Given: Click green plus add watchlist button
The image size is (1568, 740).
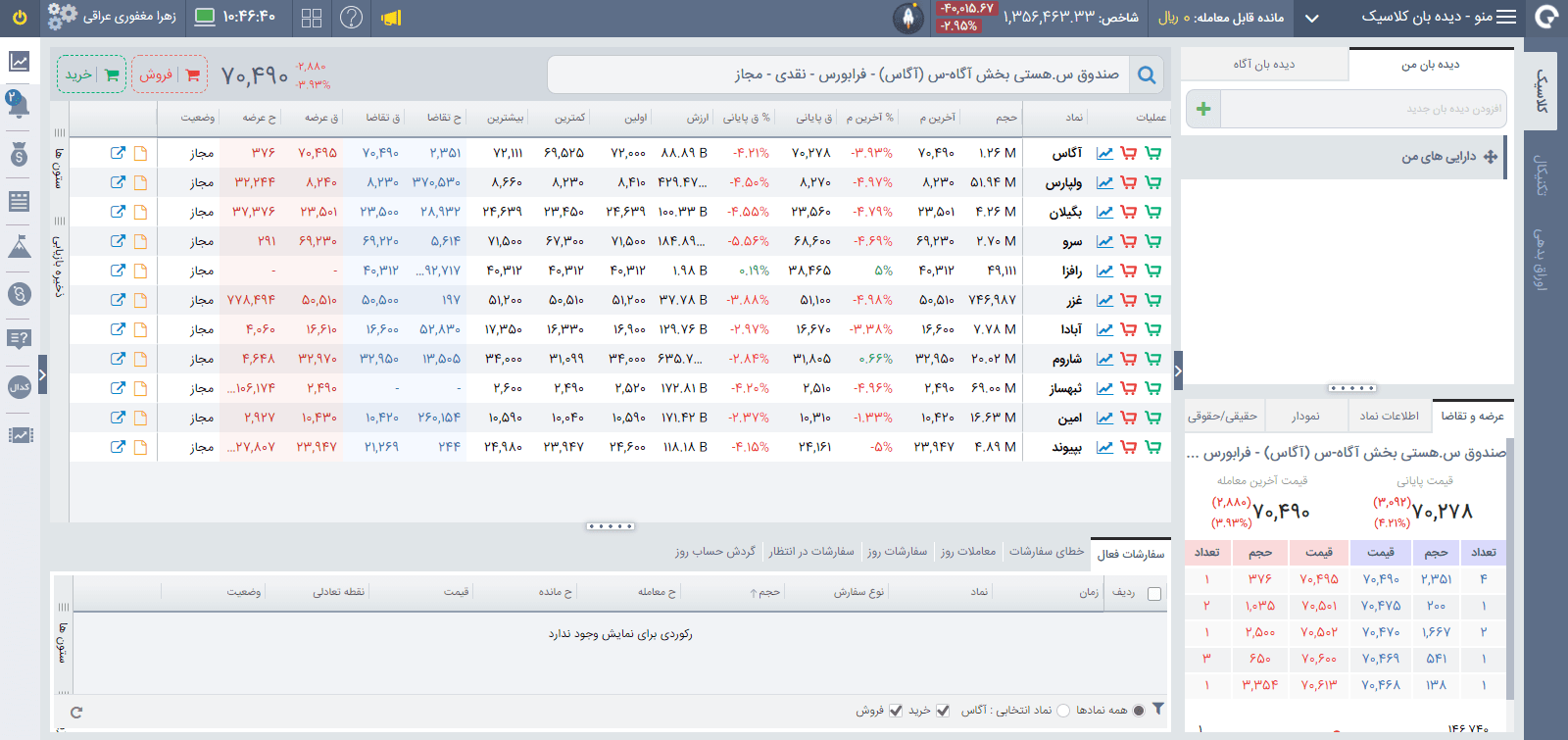Looking at the screenshot, I should point(1203,109).
